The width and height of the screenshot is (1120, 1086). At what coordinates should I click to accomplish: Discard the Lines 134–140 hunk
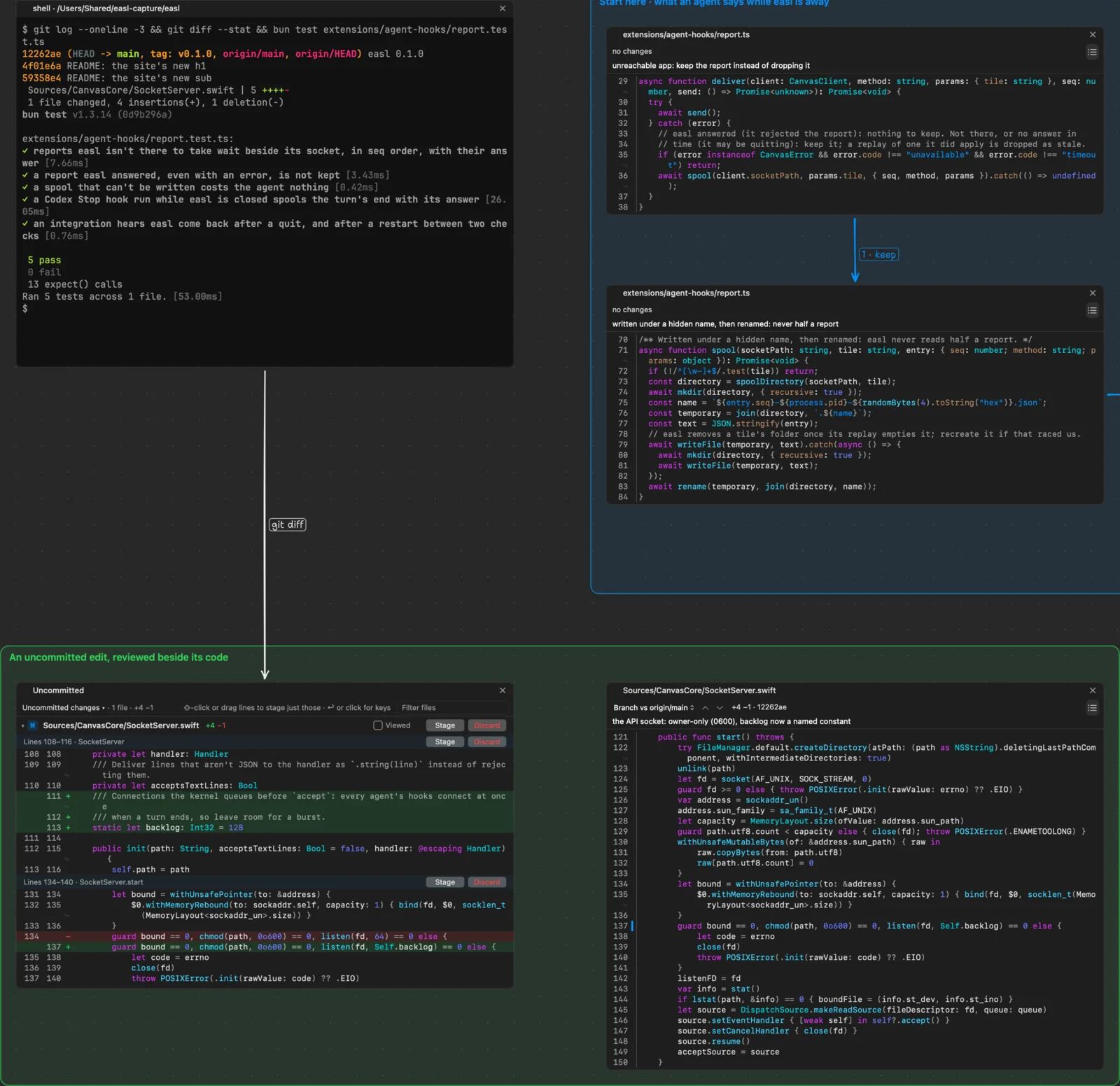[x=487, y=882]
